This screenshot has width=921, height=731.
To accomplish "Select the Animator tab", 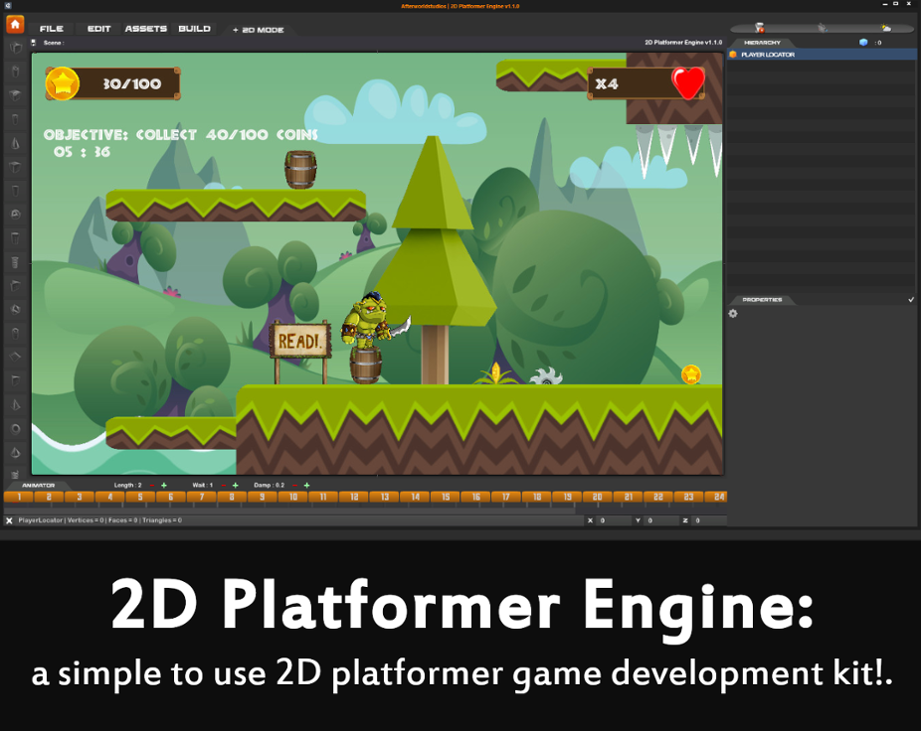I will (x=38, y=485).
